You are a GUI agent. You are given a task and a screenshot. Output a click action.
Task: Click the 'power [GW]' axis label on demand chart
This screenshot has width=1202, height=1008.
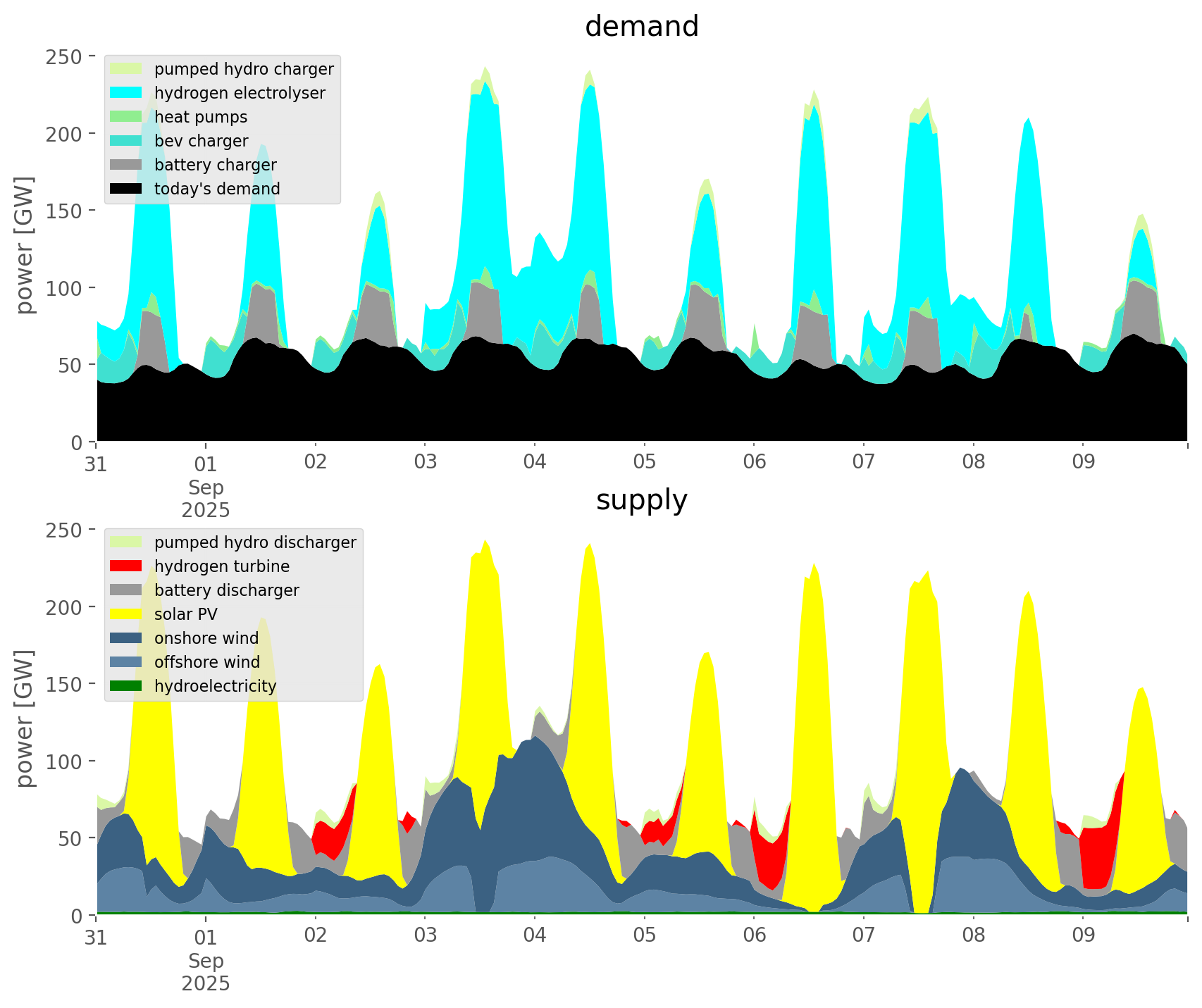click(x=25, y=245)
